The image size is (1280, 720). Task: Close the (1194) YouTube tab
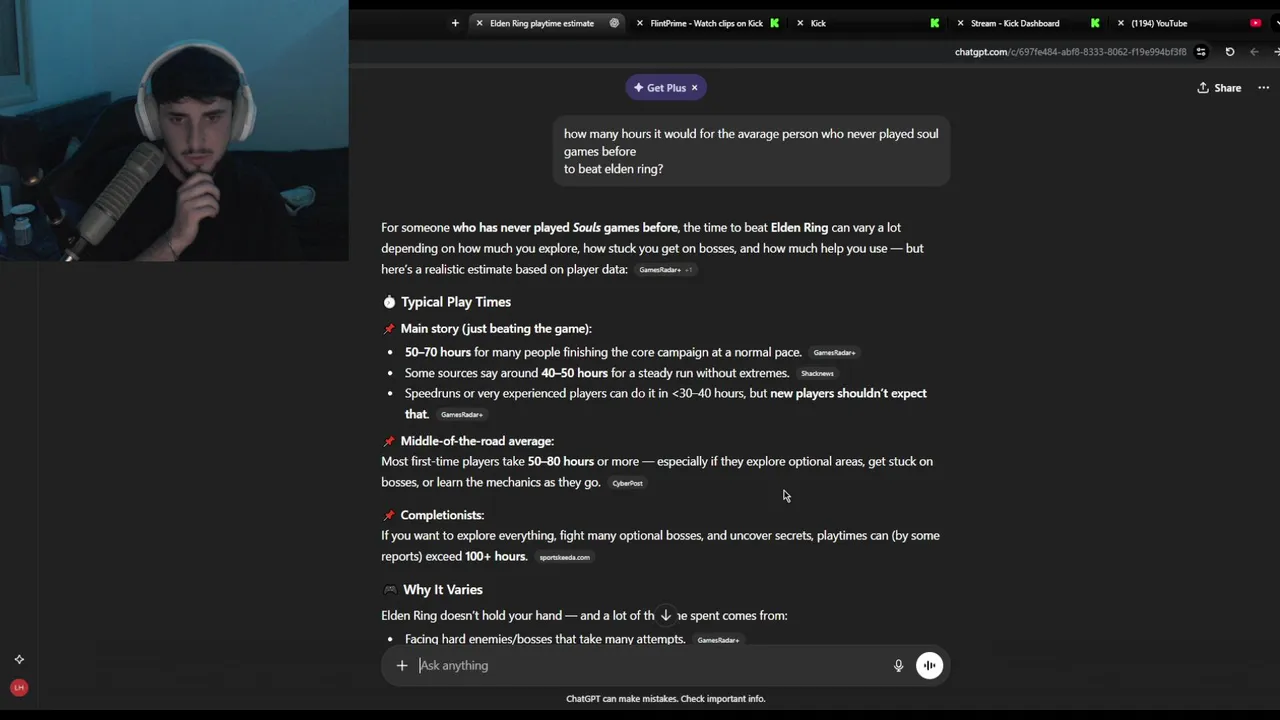1120,23
